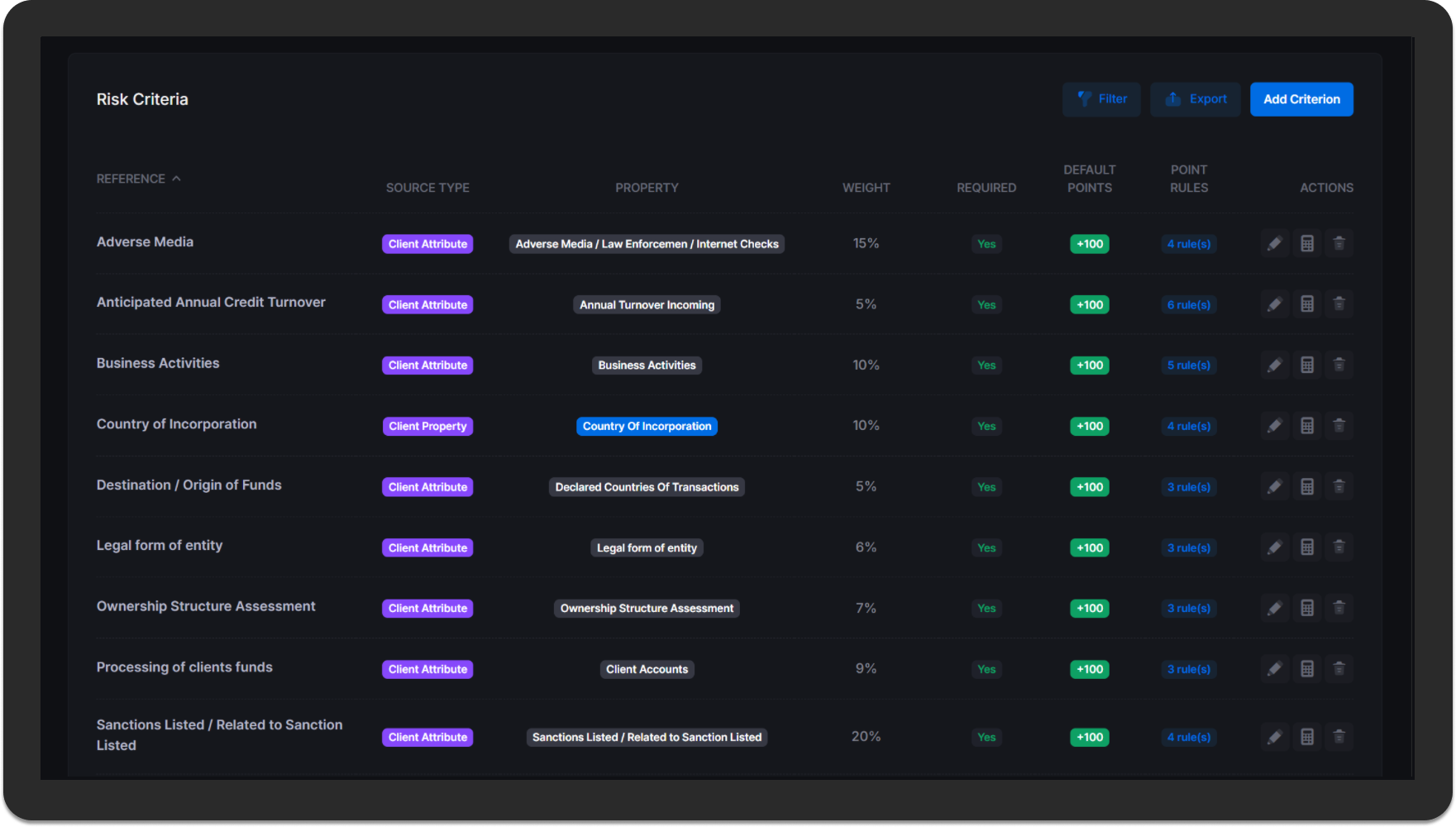View 6 rule(s) for Annual Credit Turnover
The width and height of the screenshot is (1456, 827).
click(1188, 304)
